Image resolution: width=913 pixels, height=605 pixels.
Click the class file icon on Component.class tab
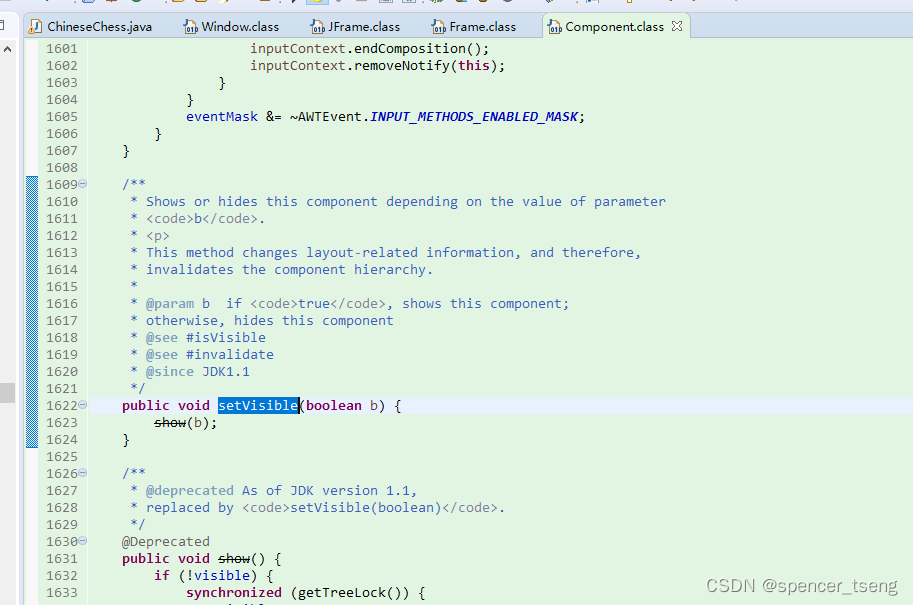pos(556,27)
